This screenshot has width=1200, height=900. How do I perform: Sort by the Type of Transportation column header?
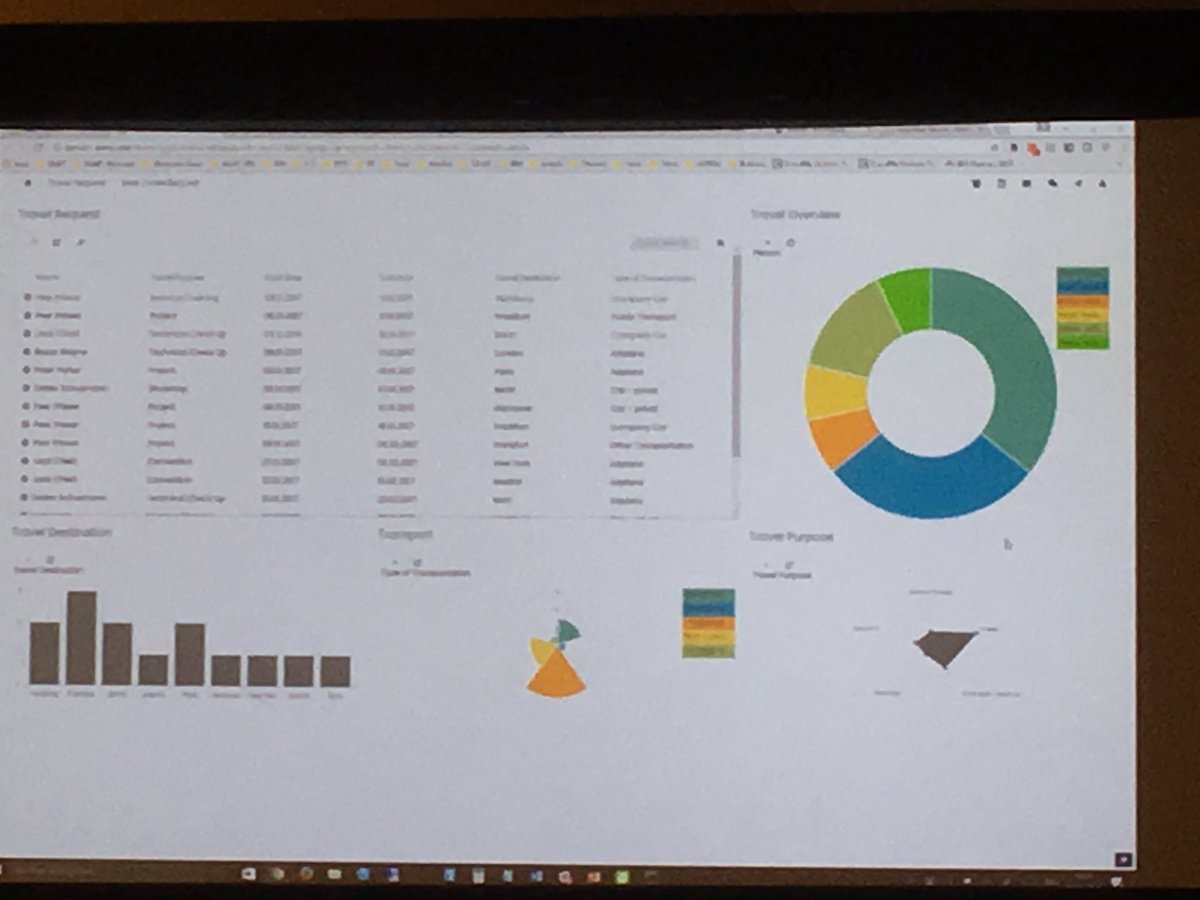pyautogui.click(x=653, y=278)
